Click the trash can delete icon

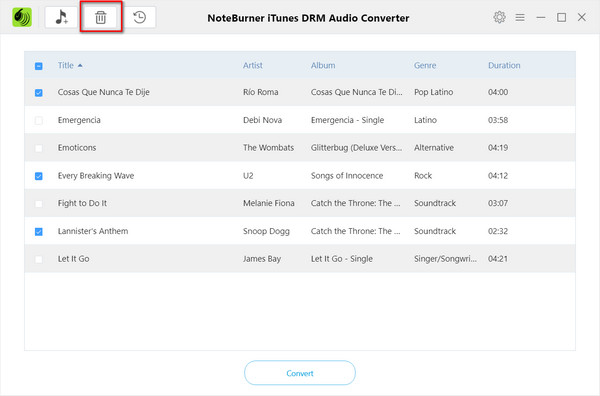click(x=101, y=17)
